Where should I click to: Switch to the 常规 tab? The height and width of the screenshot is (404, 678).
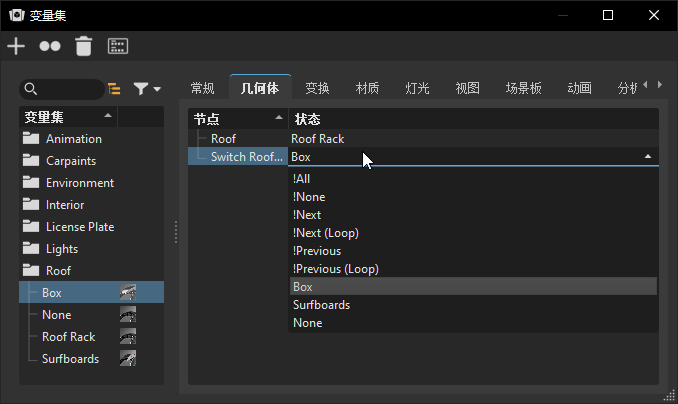(202, 88)
